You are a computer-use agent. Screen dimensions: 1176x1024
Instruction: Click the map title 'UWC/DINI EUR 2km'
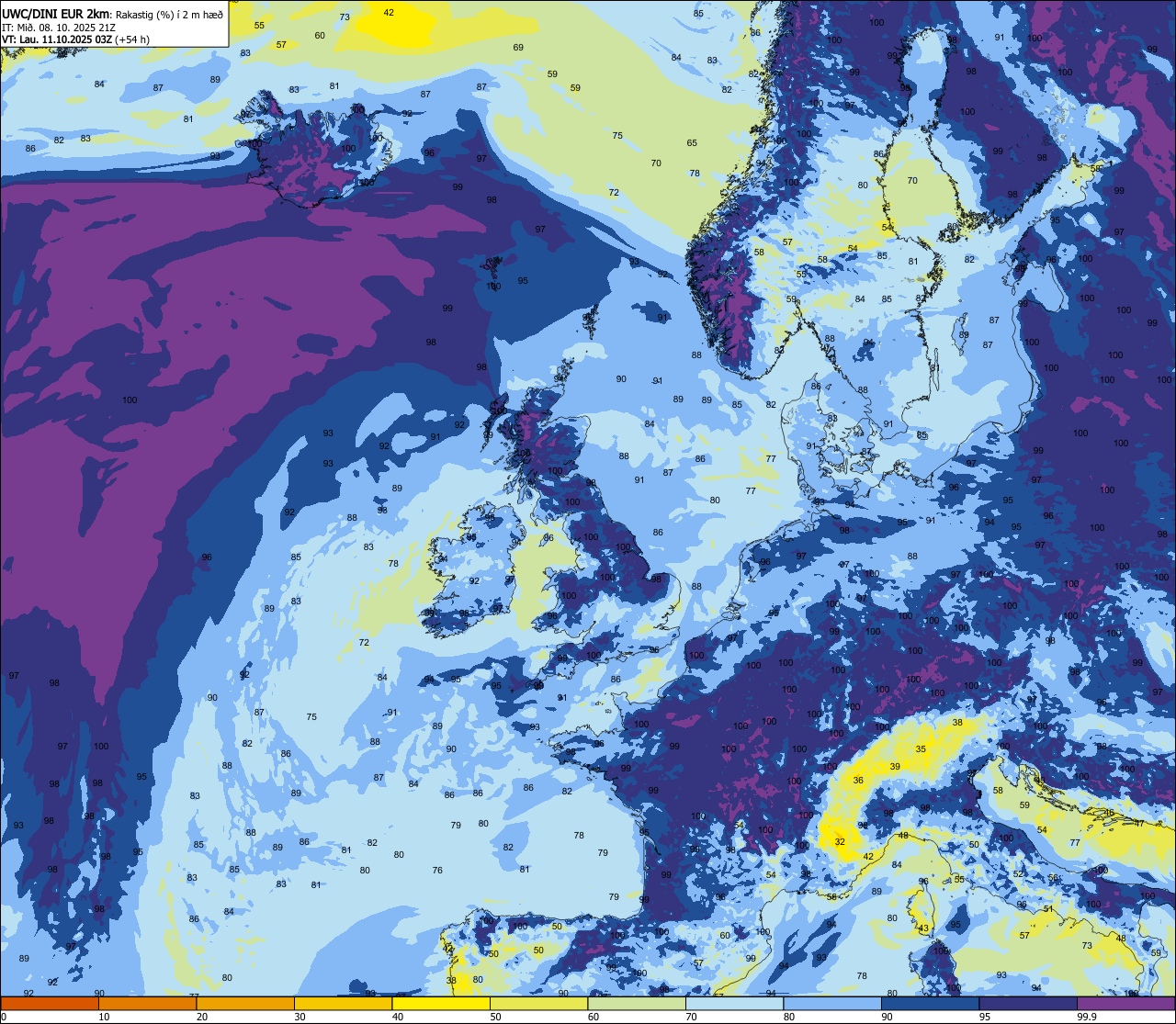55,14
